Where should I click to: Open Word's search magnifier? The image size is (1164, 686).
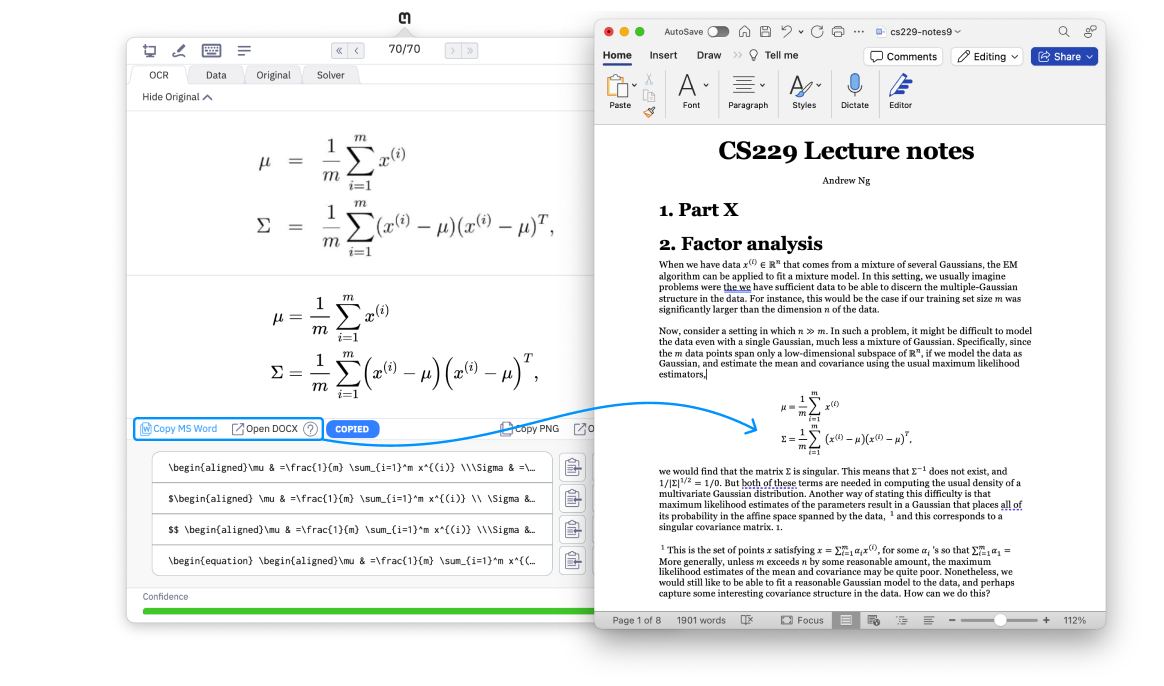[1063, 31]
